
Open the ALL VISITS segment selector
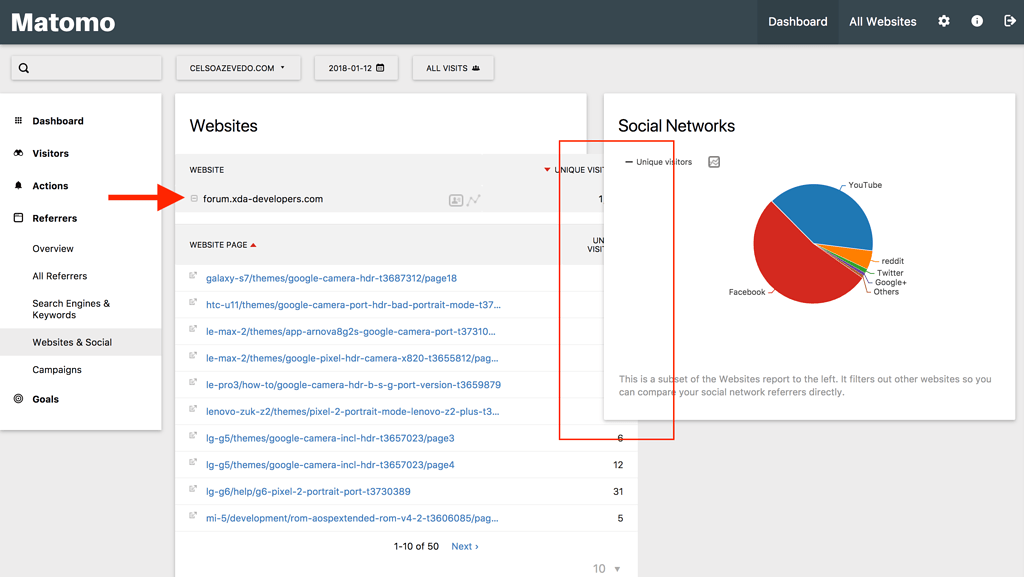[x=453, y=68]
